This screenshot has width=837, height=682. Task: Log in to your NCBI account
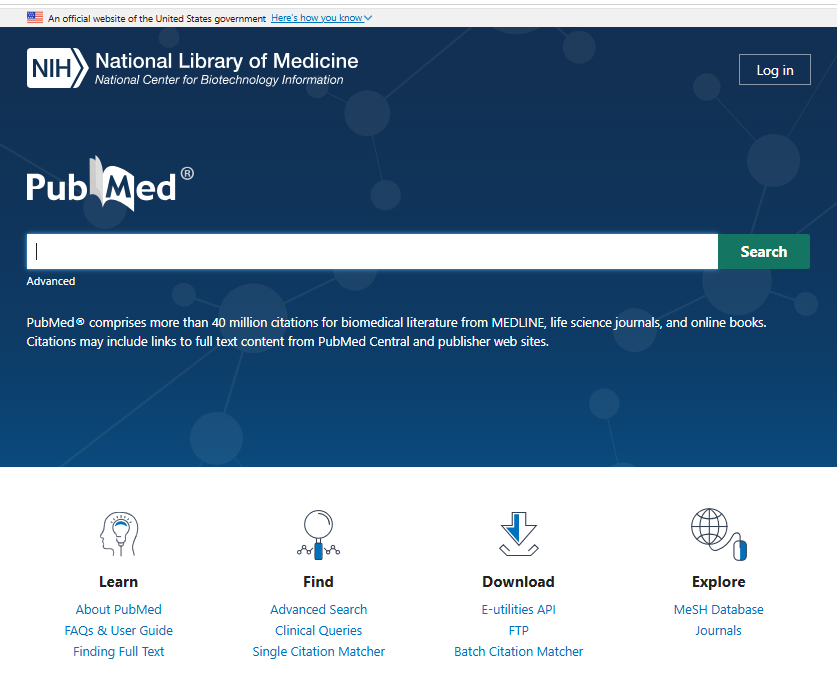point(775,69)
